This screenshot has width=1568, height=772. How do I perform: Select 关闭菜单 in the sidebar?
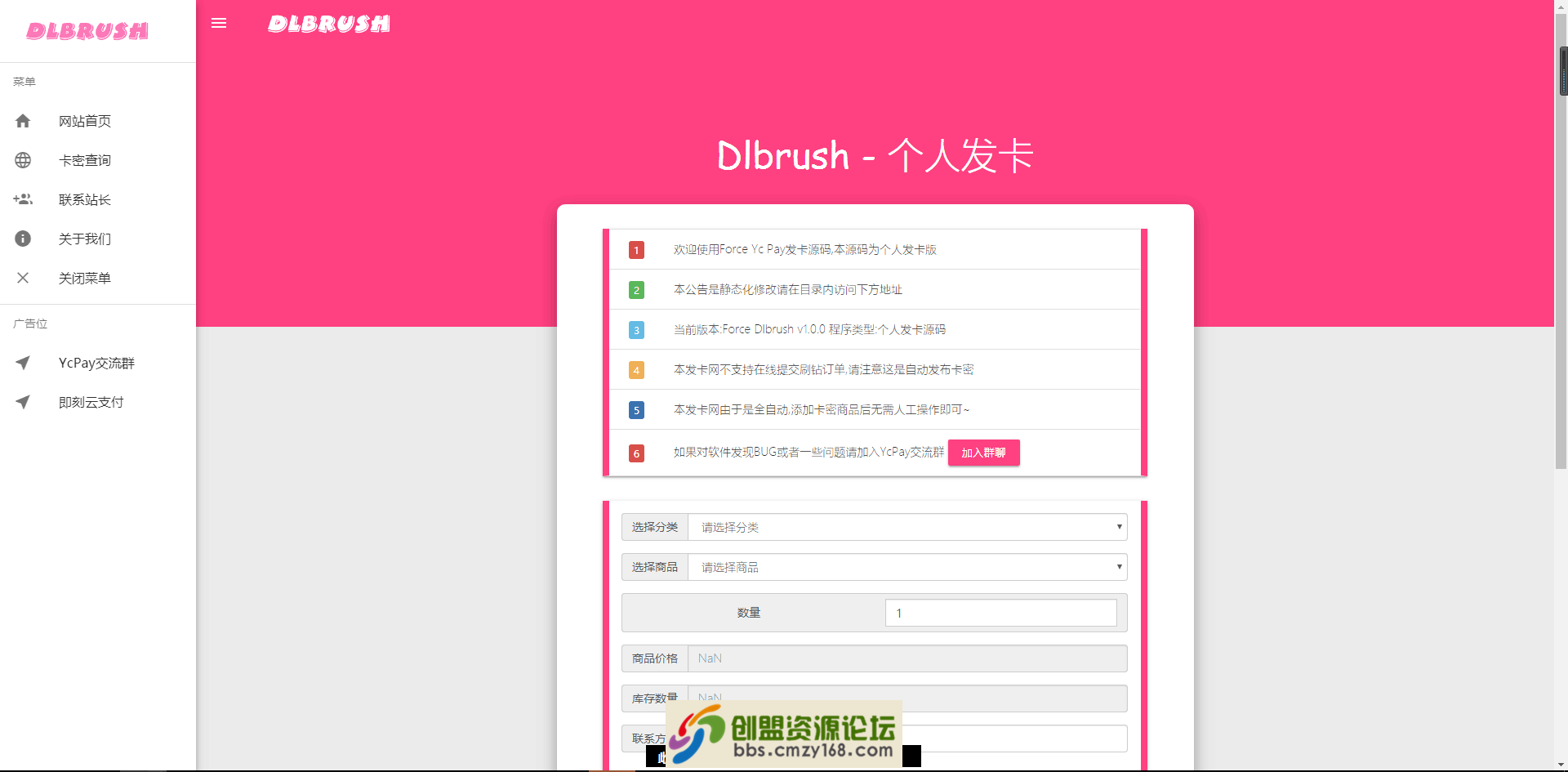(98, 278)
